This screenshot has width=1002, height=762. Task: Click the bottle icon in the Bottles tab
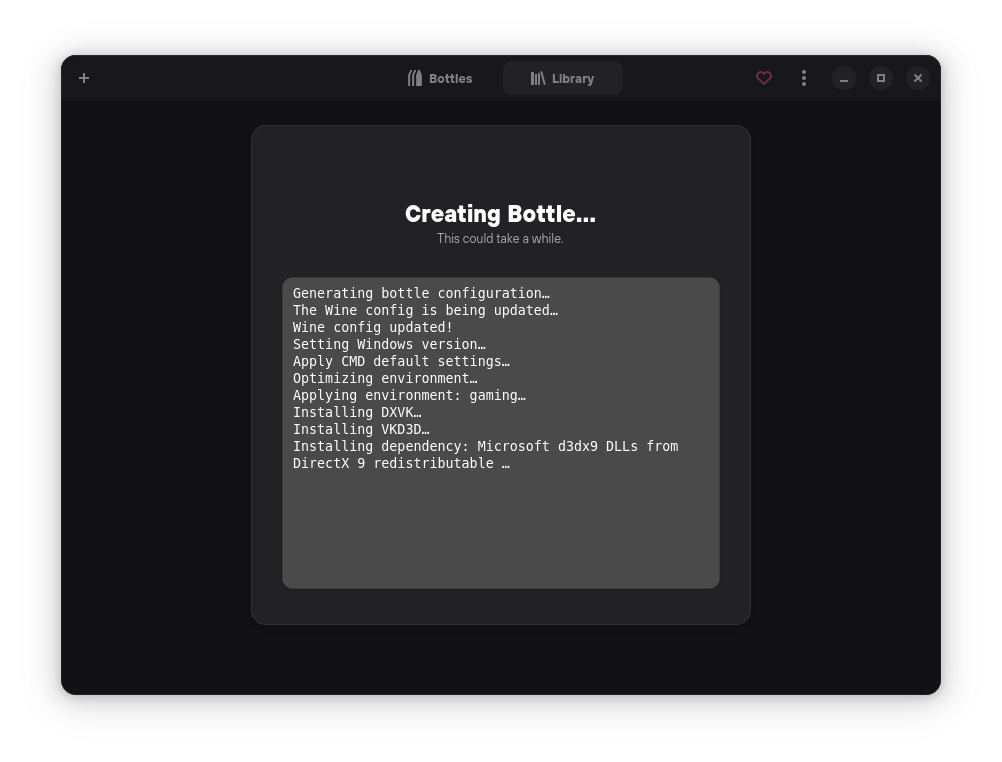[415, 78]
